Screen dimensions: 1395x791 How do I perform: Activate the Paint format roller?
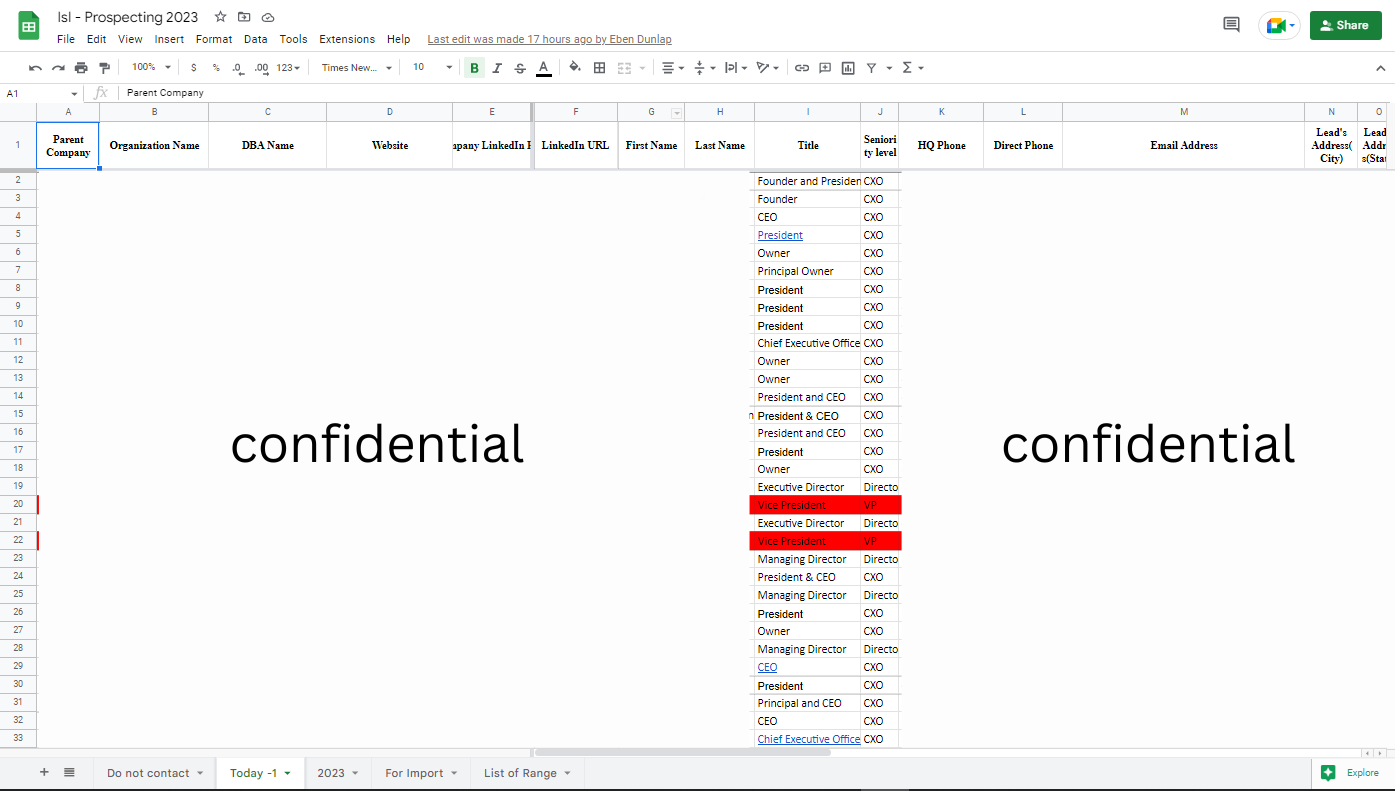click(104, 68)
